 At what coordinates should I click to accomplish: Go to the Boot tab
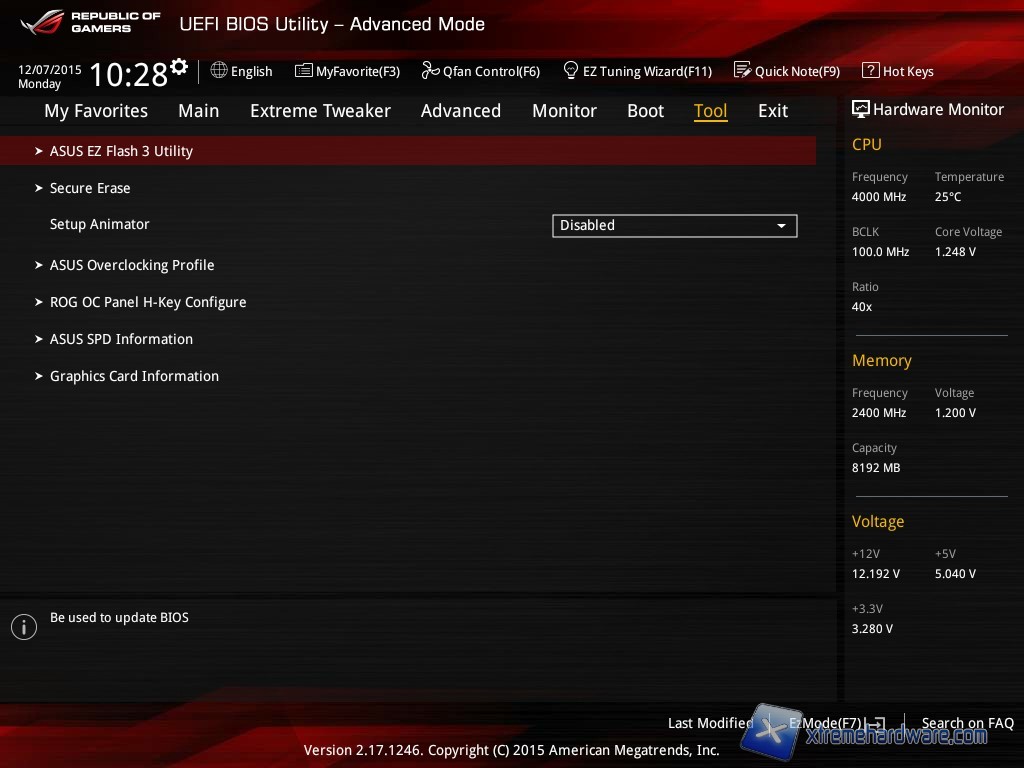pos(645,111)
